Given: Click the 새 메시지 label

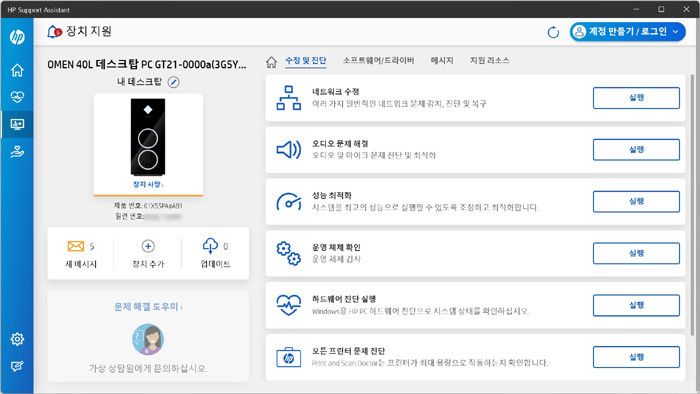Looking at the screenshot, I should point(81,264).
